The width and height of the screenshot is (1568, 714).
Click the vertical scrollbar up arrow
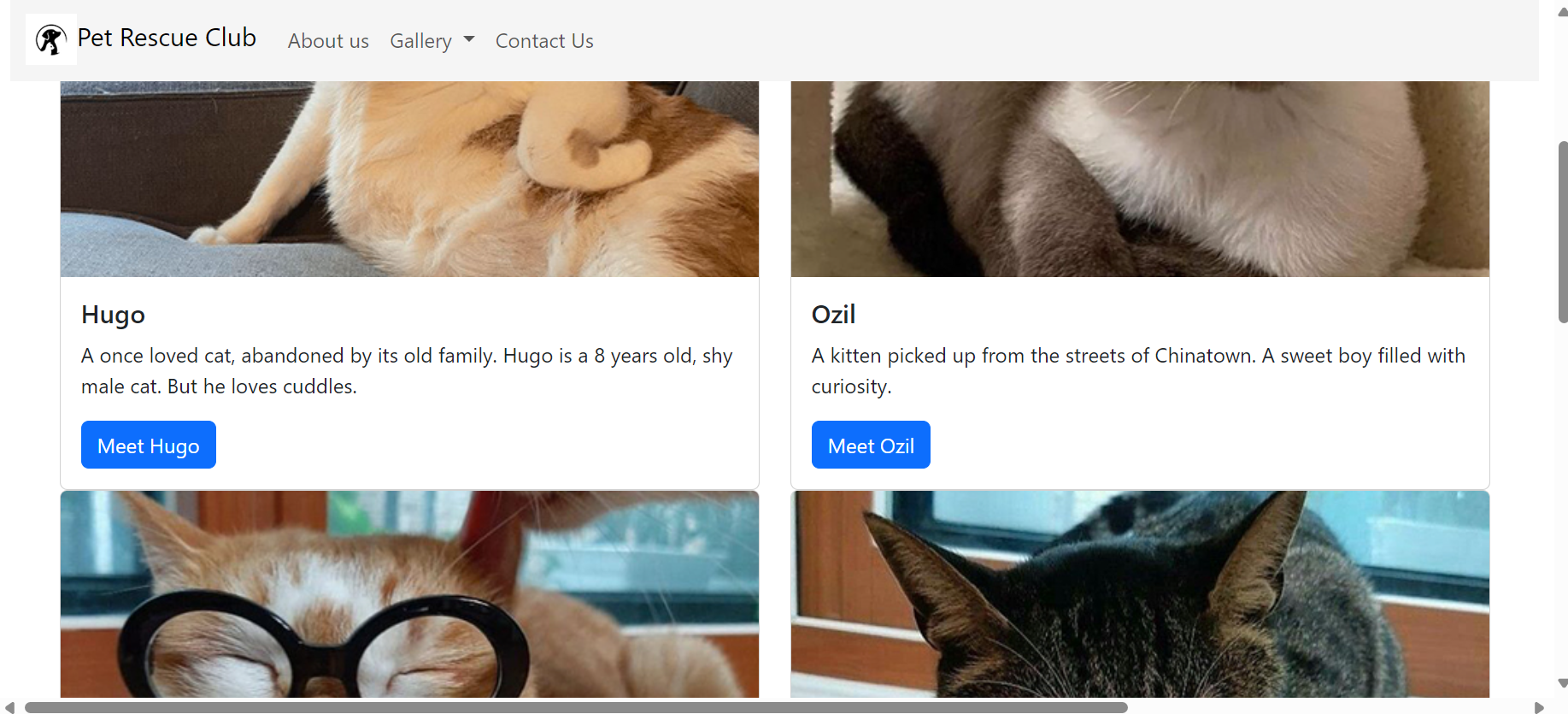pos(1562,11)
